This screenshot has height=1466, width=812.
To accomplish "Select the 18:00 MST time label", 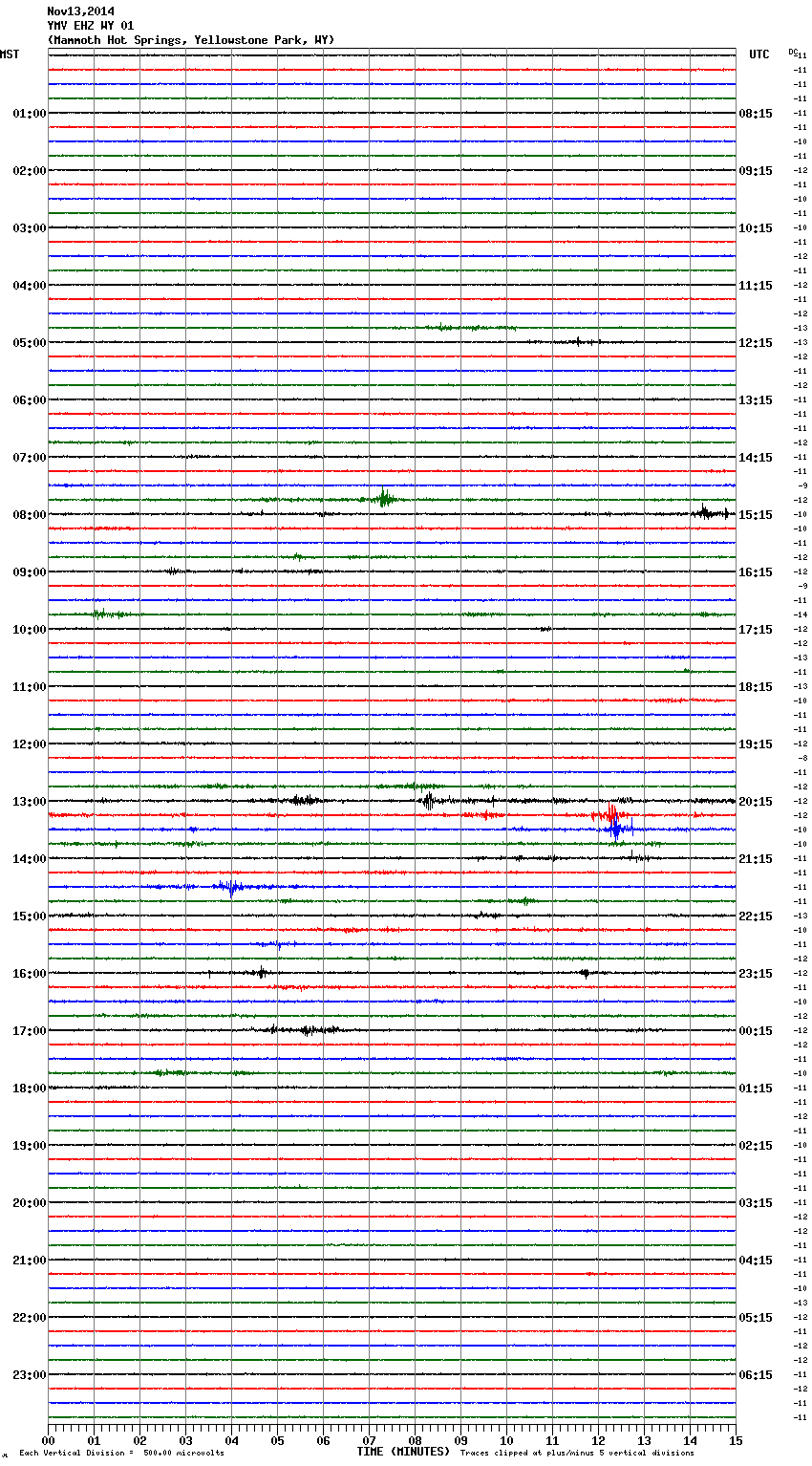I will click(x=30, y=1089).
